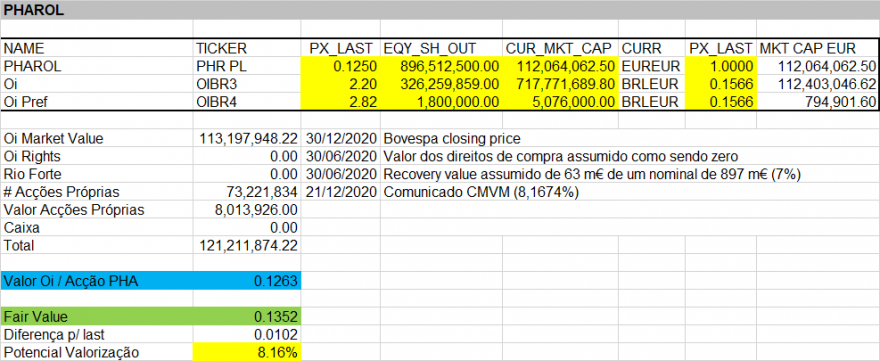Select the Oi Market Value amount 113,197,948.22
Image resolution: width=880 pixels, height=361 pixels.
247,138
